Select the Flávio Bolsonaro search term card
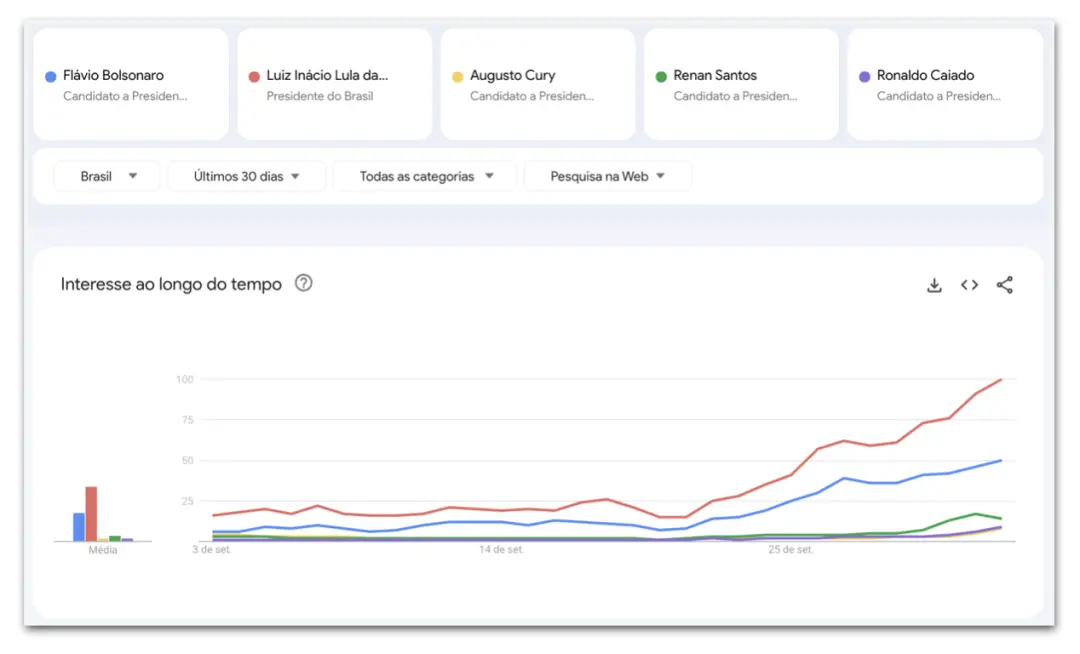1080x654 pixels. [131, 85]
